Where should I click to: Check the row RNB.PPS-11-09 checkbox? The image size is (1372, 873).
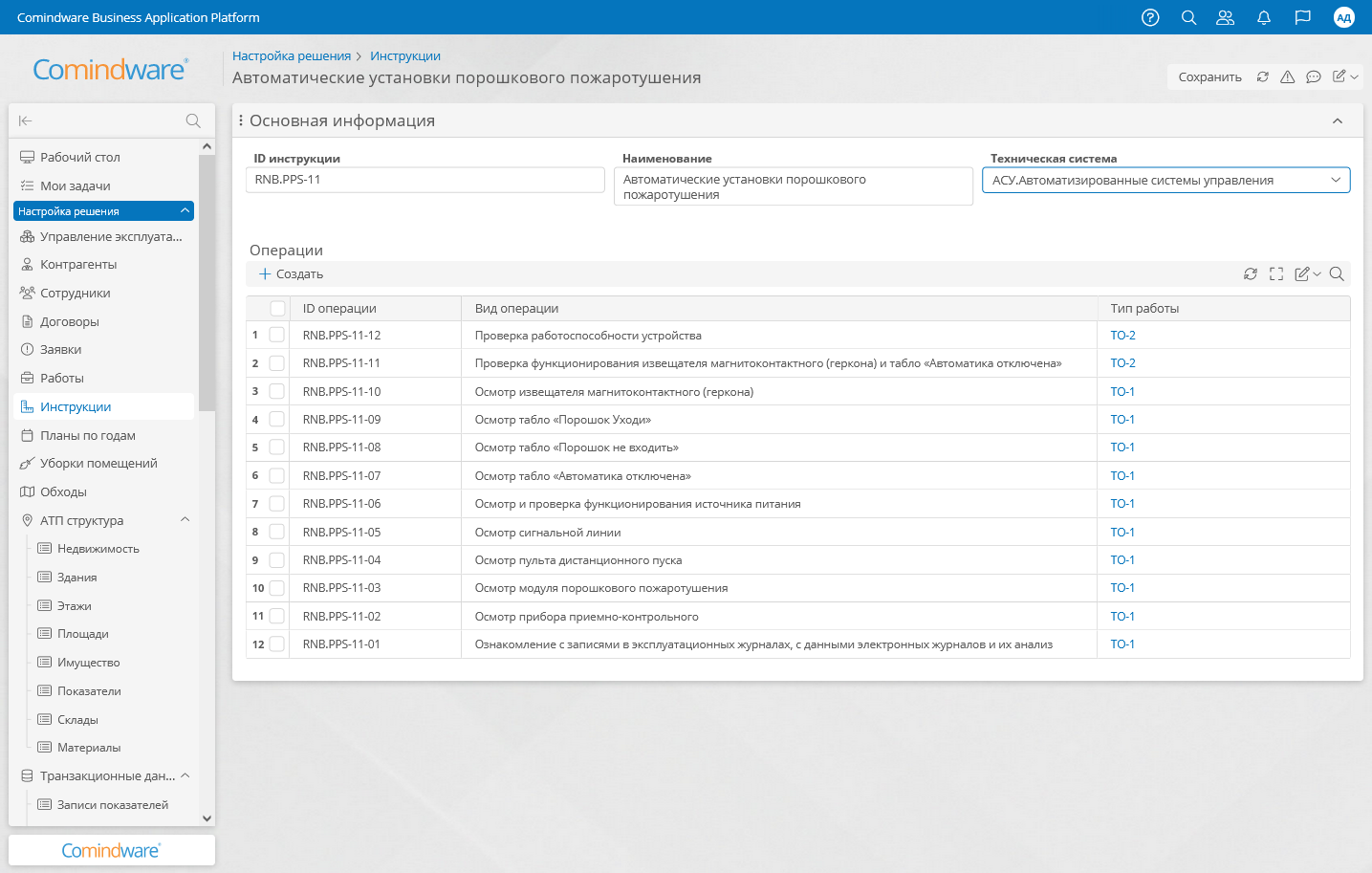pyautogui.click(x=277, y=420)
